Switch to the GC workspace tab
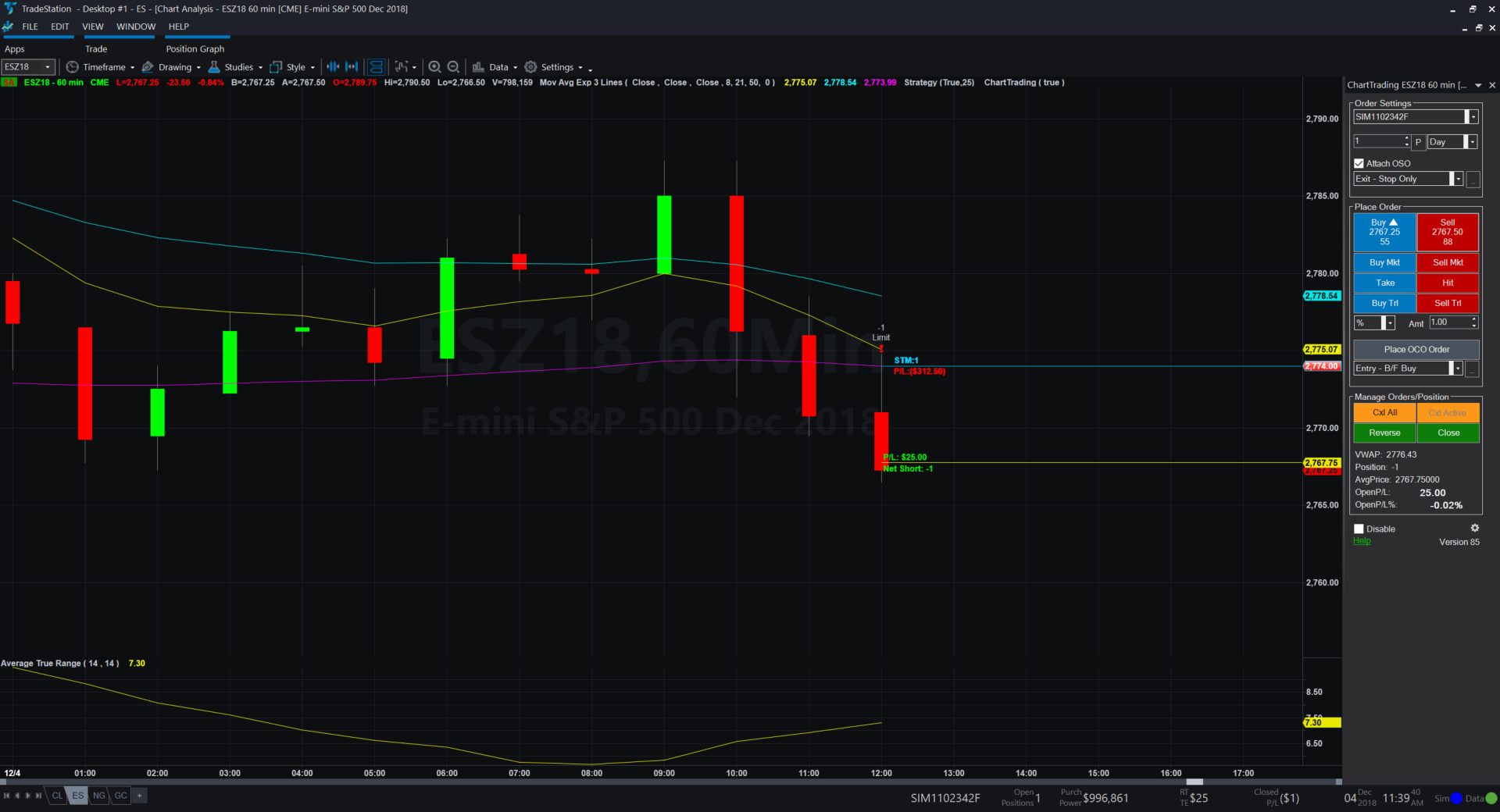1500x812 pixels. pyautogui.click(x=120, y=796)
